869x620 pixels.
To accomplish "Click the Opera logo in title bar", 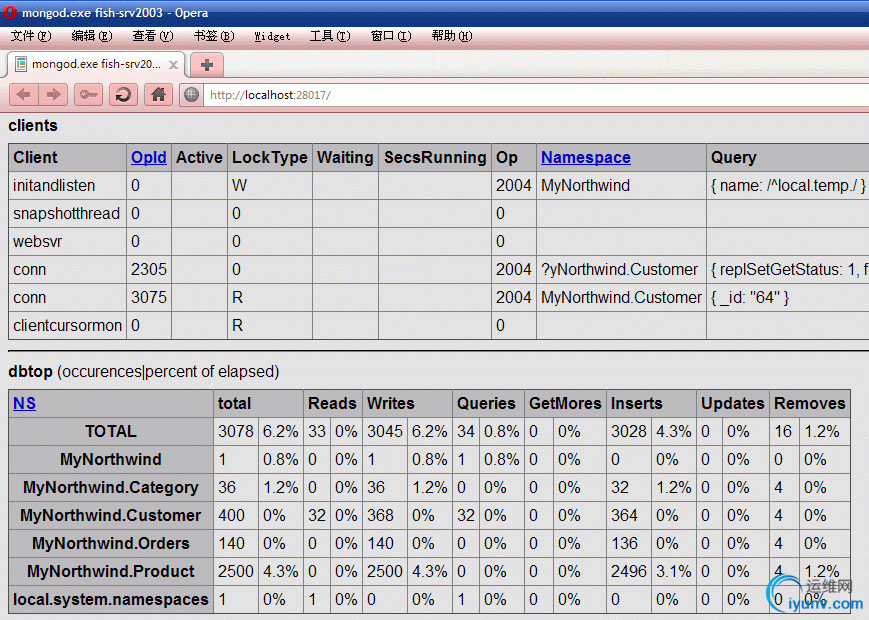I will (10, 12).
